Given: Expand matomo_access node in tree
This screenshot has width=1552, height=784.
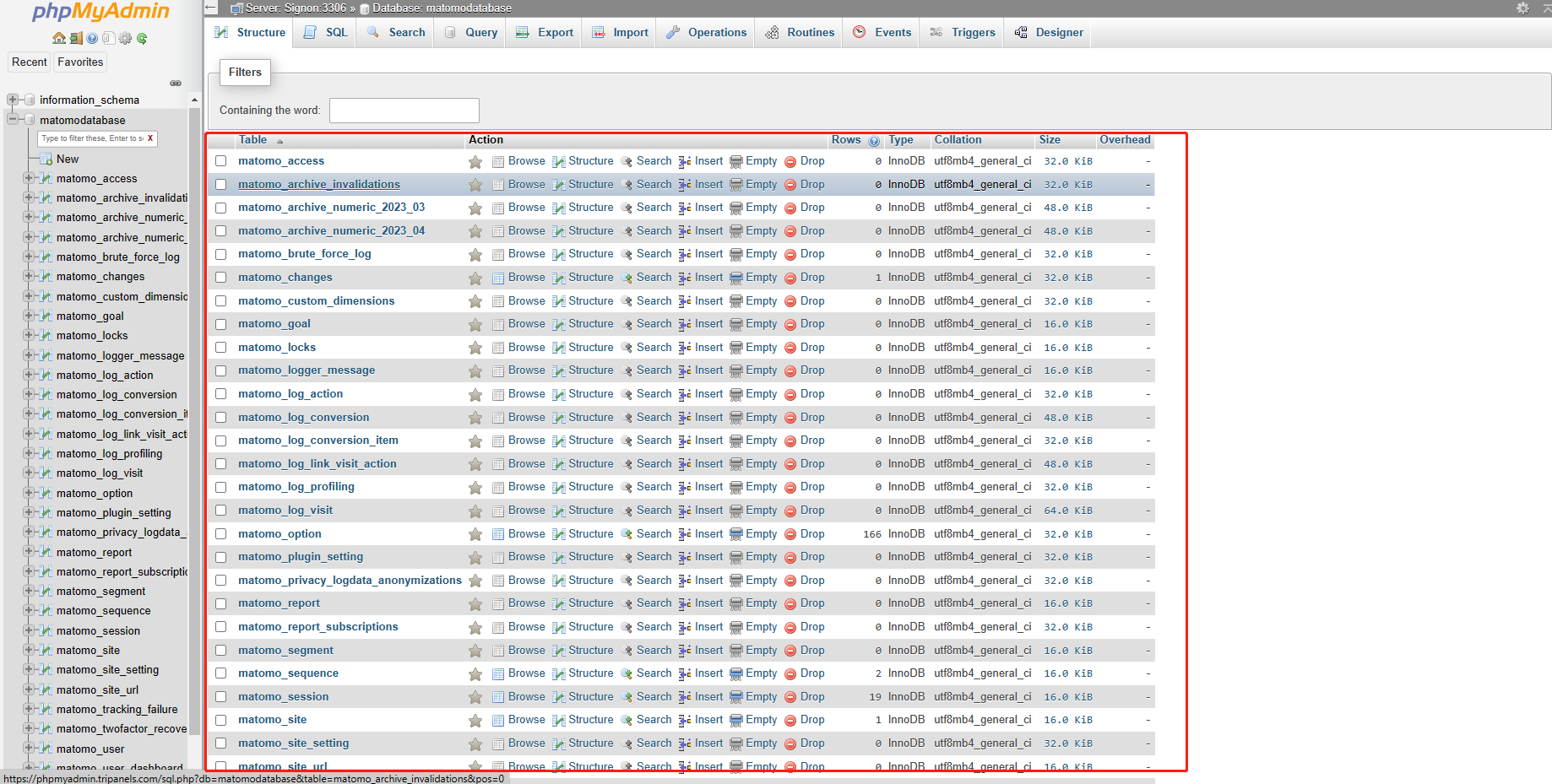Looking at the screenshot, I should tap(29, 178).
